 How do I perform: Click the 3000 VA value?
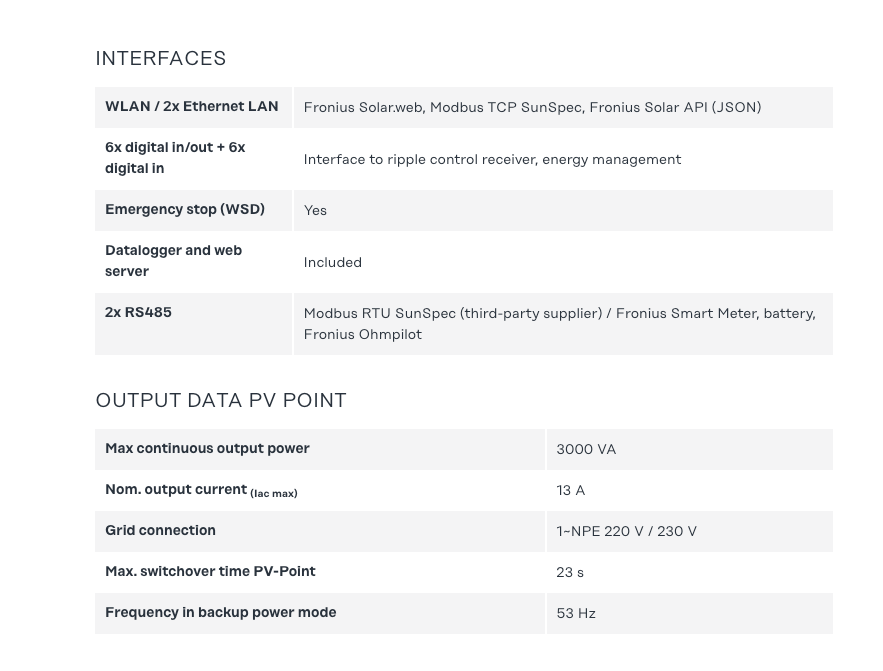pyautogui.click(x=586, y=449)
